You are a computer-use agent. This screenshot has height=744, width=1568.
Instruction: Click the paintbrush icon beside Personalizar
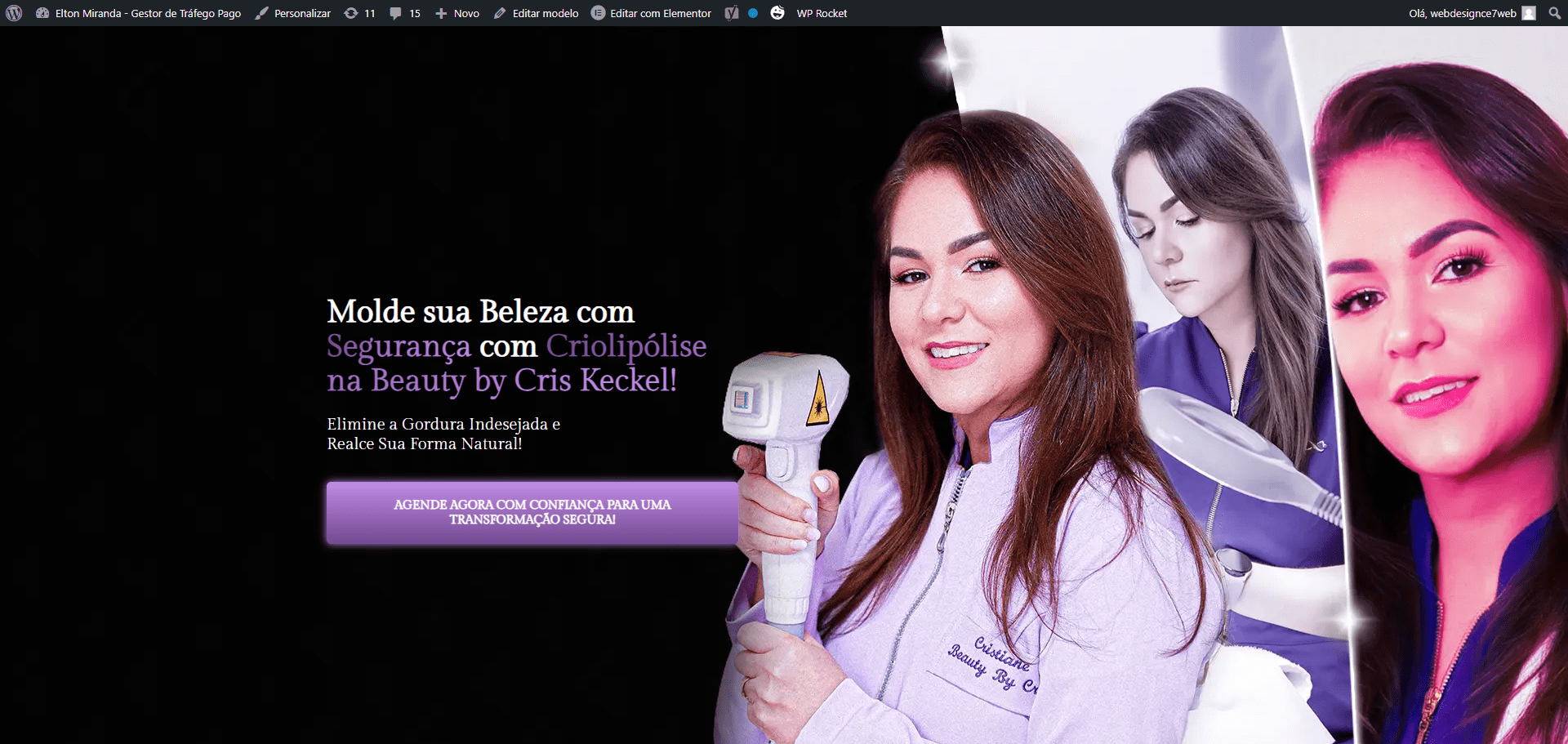[x=261, y=13]
